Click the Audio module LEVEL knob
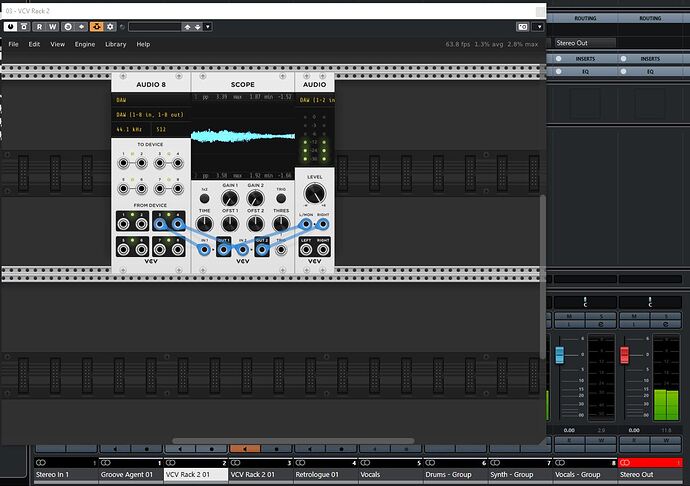This screenshot has width=690, height=486. (315, 194)
